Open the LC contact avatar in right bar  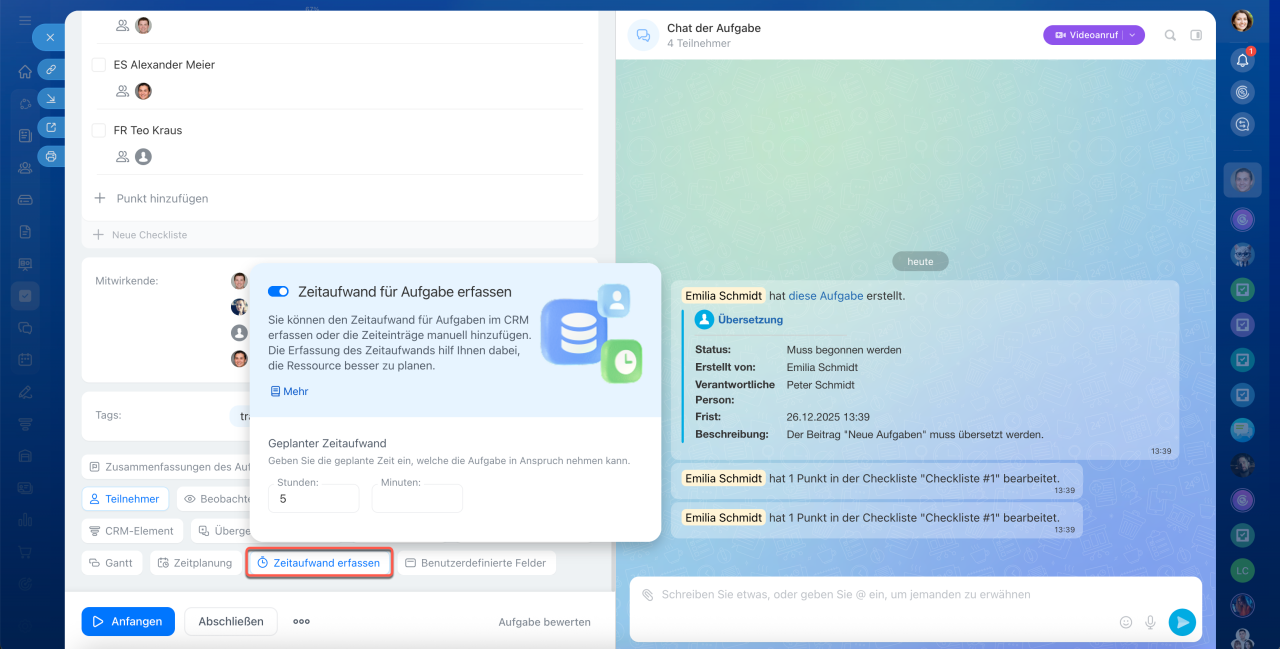click(1243, 570)
